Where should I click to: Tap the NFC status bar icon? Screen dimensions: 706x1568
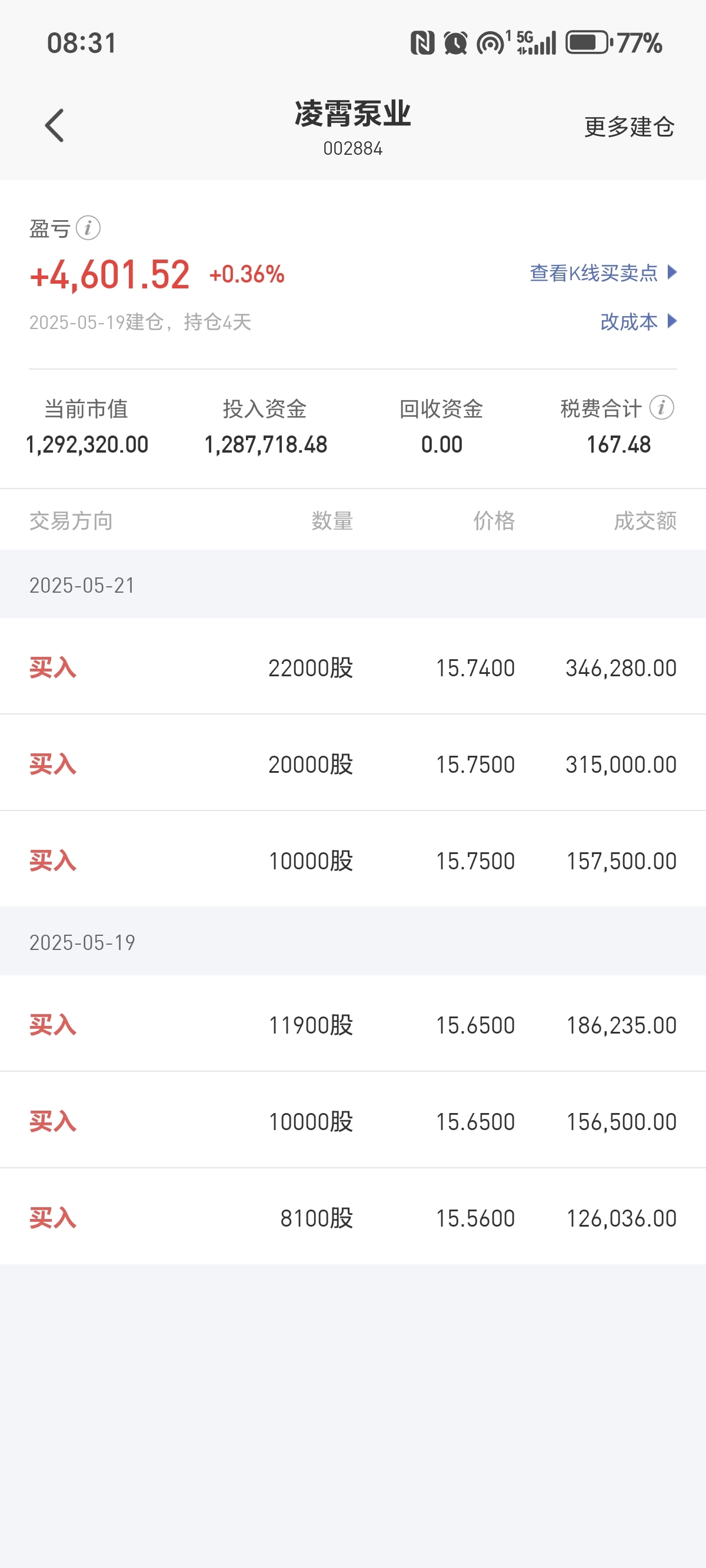(x=422, y=43)
